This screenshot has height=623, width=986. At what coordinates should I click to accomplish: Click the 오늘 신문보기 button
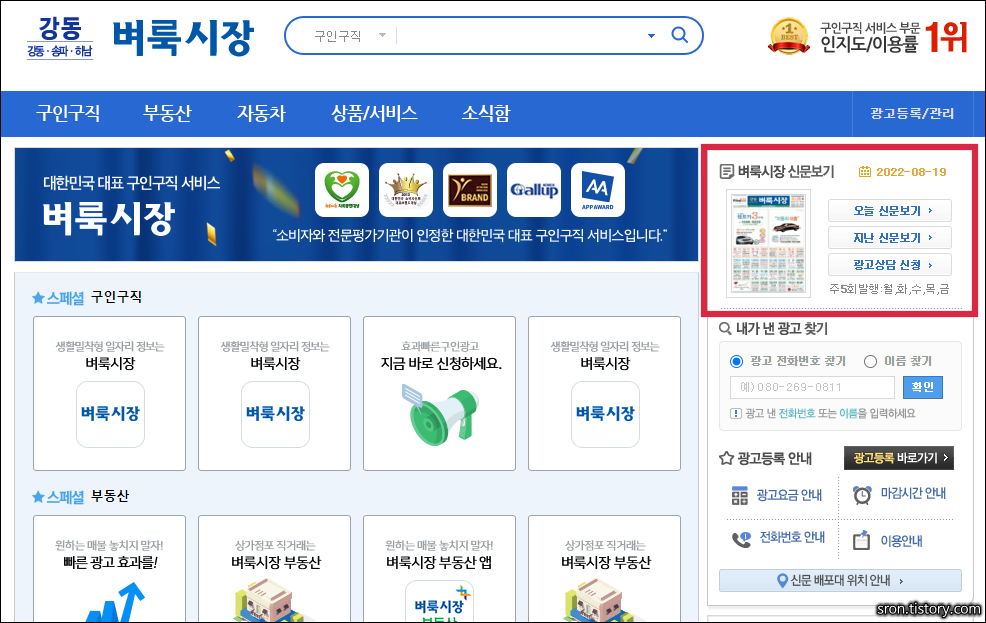[890, 211]
